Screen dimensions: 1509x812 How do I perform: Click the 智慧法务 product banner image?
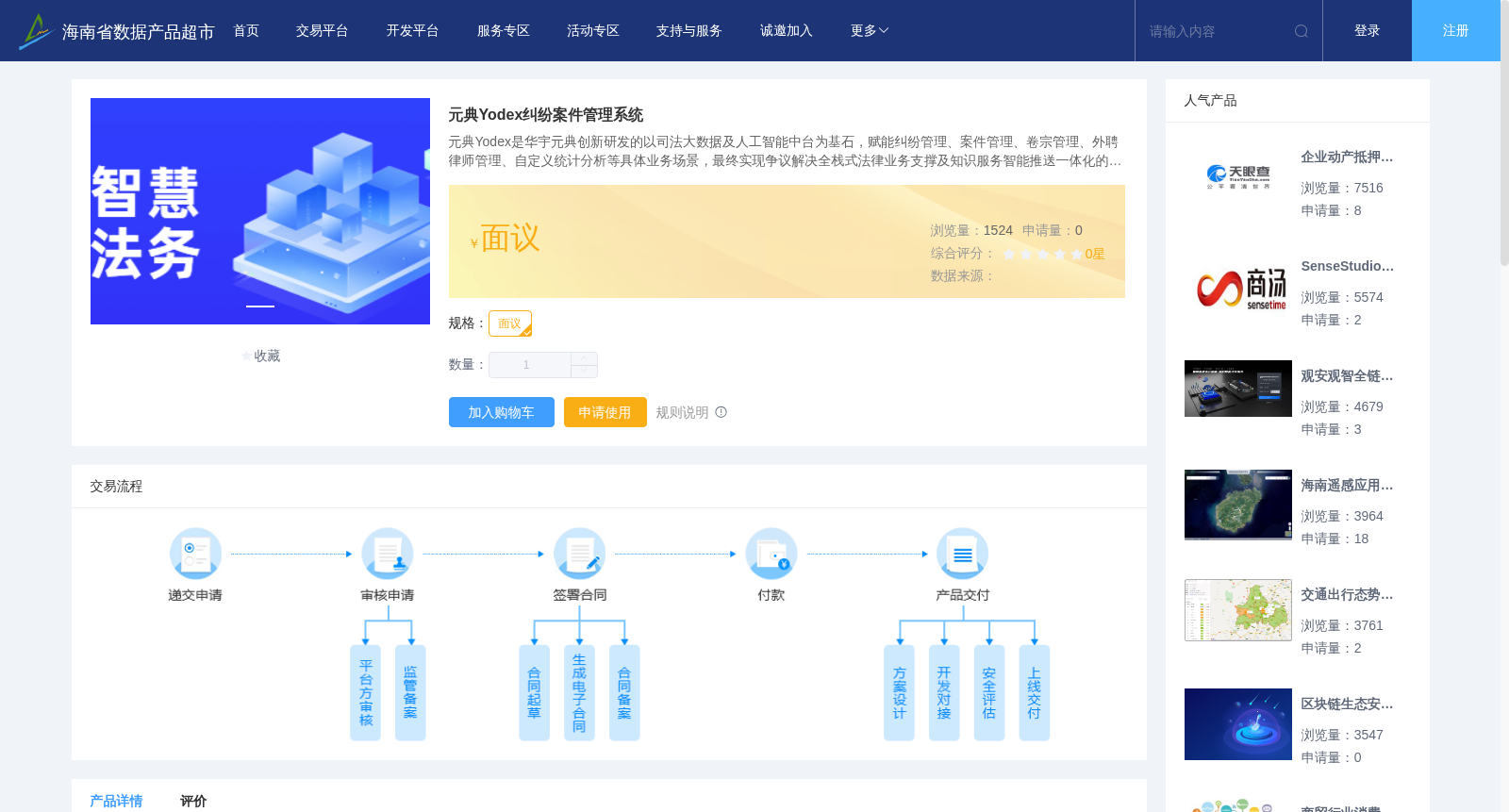[260, 211]
